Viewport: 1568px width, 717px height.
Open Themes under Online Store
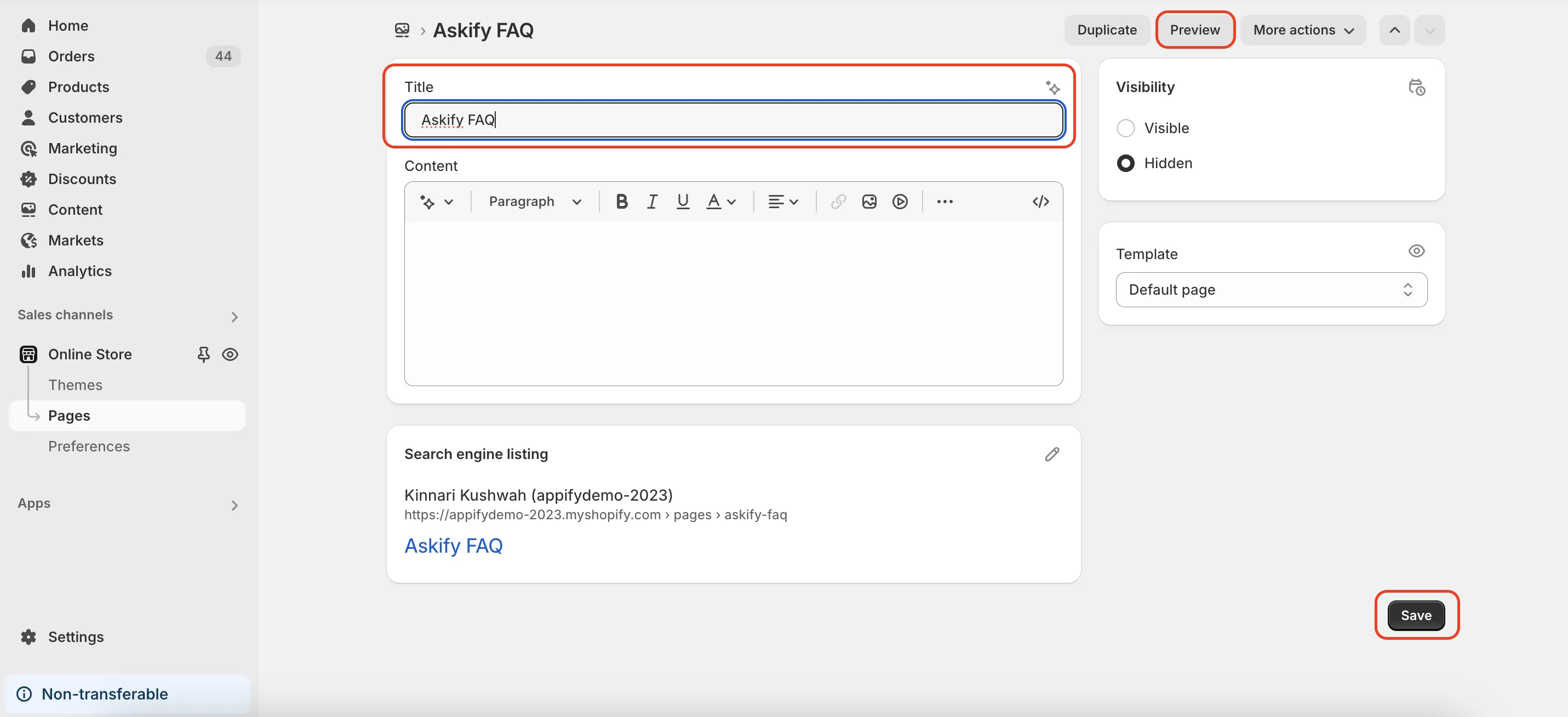click(x=75, y=385)
